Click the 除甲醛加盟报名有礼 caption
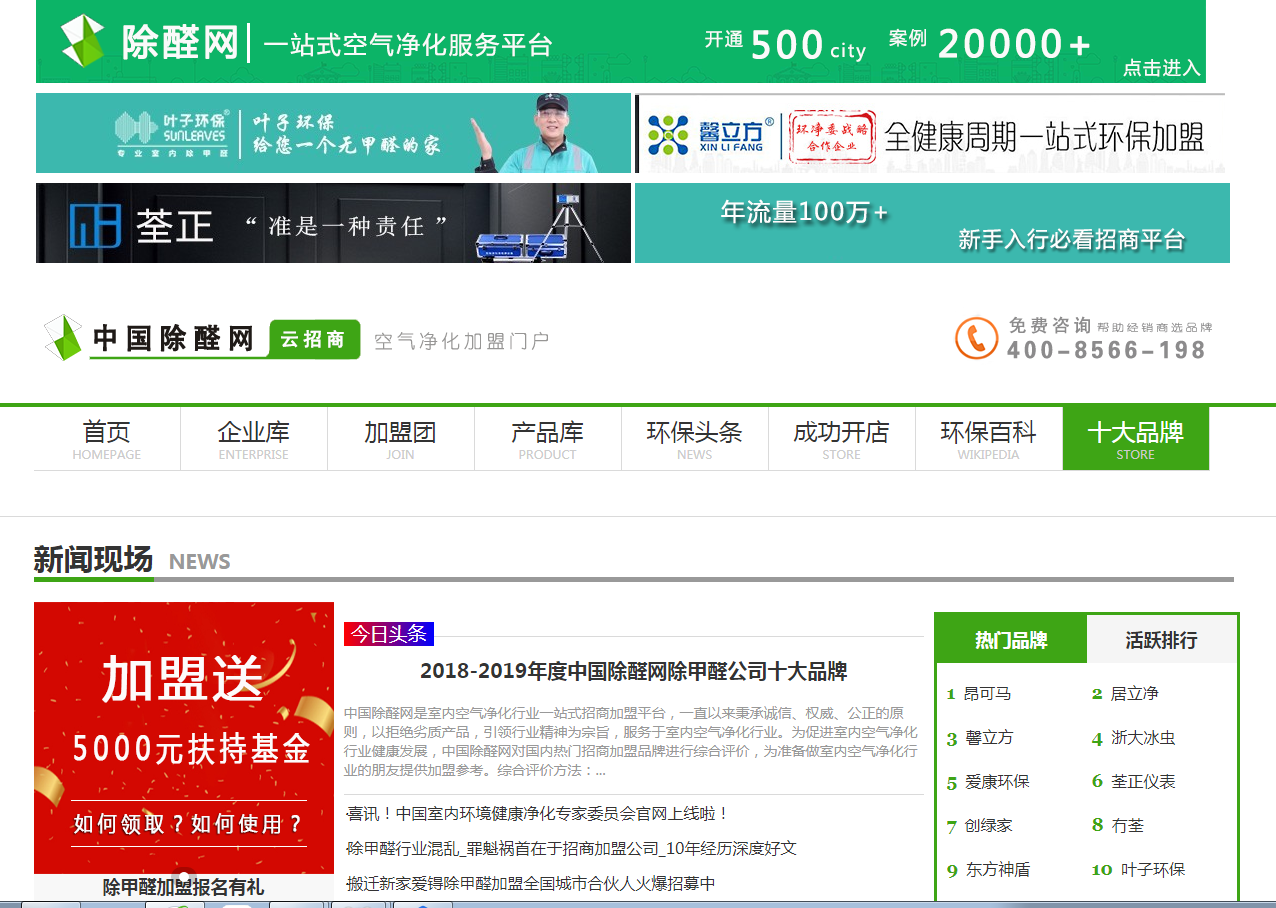Screen dimensions: 1276x908 [x=184, y=887]
